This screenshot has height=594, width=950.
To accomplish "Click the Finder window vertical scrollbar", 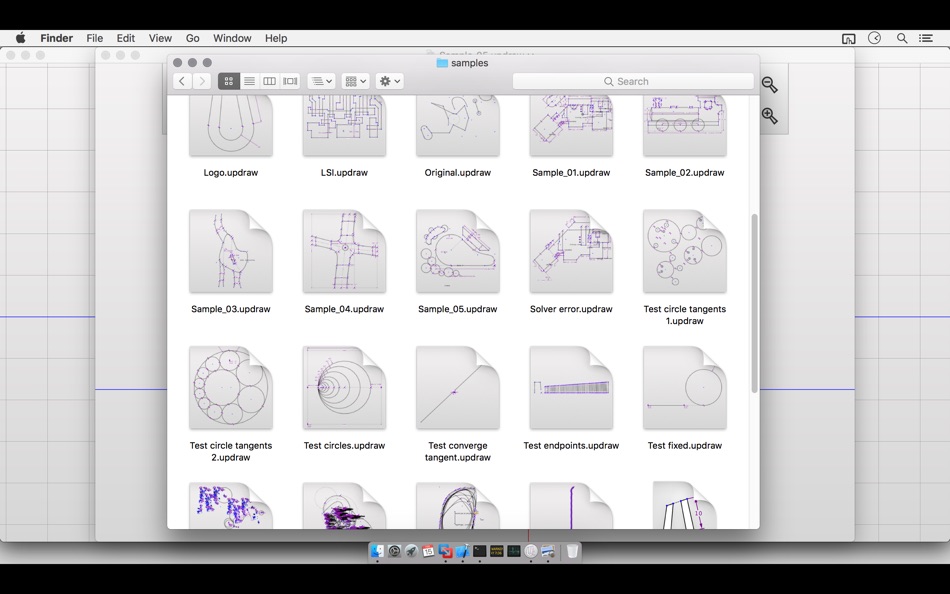I will click(754, 300).
